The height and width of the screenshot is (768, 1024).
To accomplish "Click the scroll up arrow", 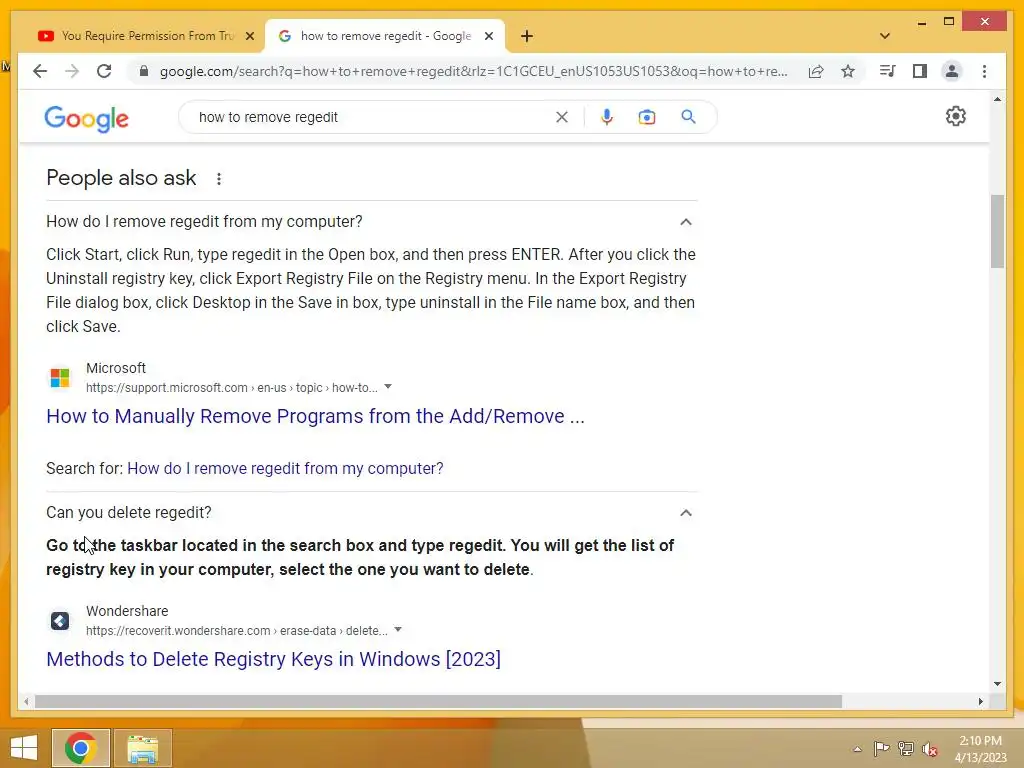I will 997,99.
